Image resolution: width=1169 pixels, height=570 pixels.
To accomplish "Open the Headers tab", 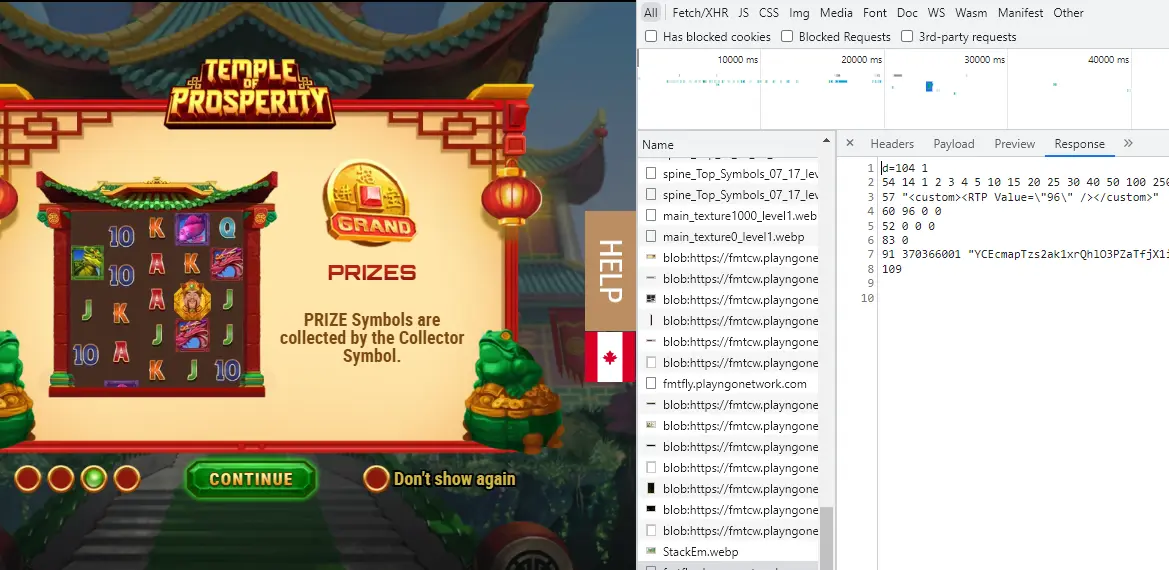I will point(892,144).
